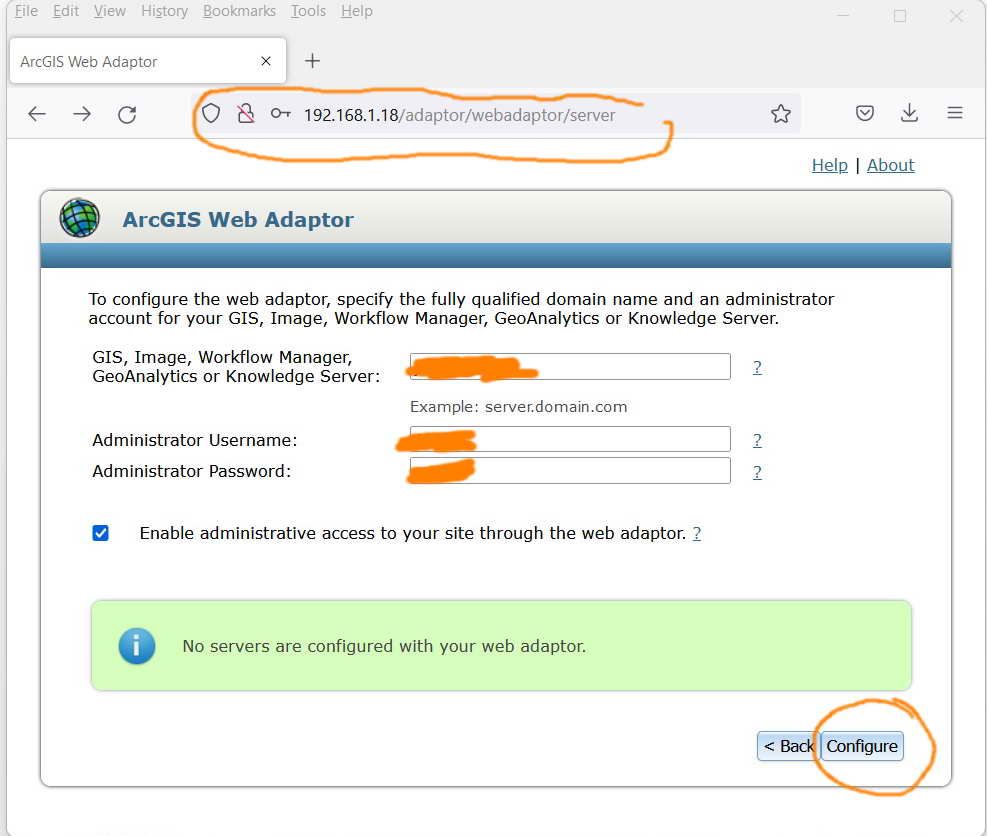
Task: Open the History menu
Action: 164,11
